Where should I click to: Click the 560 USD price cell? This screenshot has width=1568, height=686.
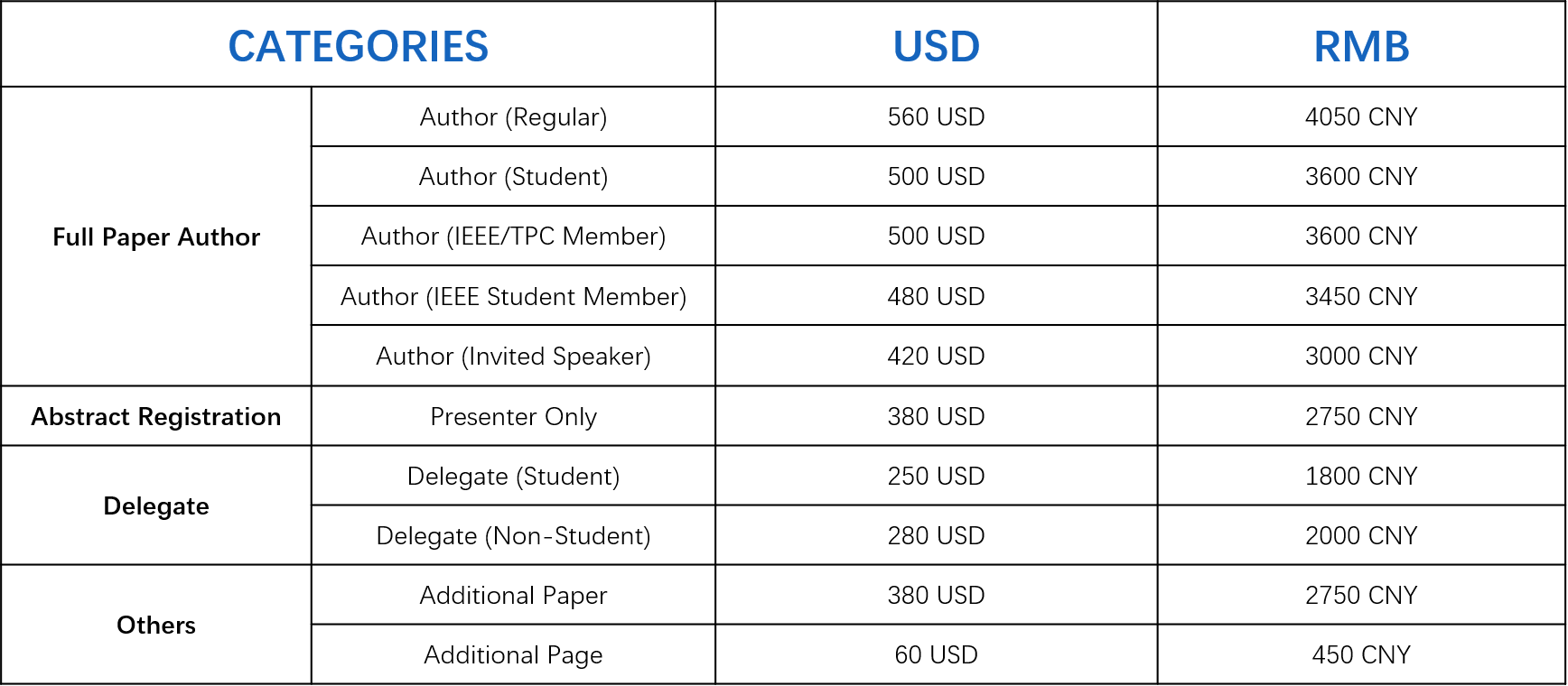click(x=936, y=116)
